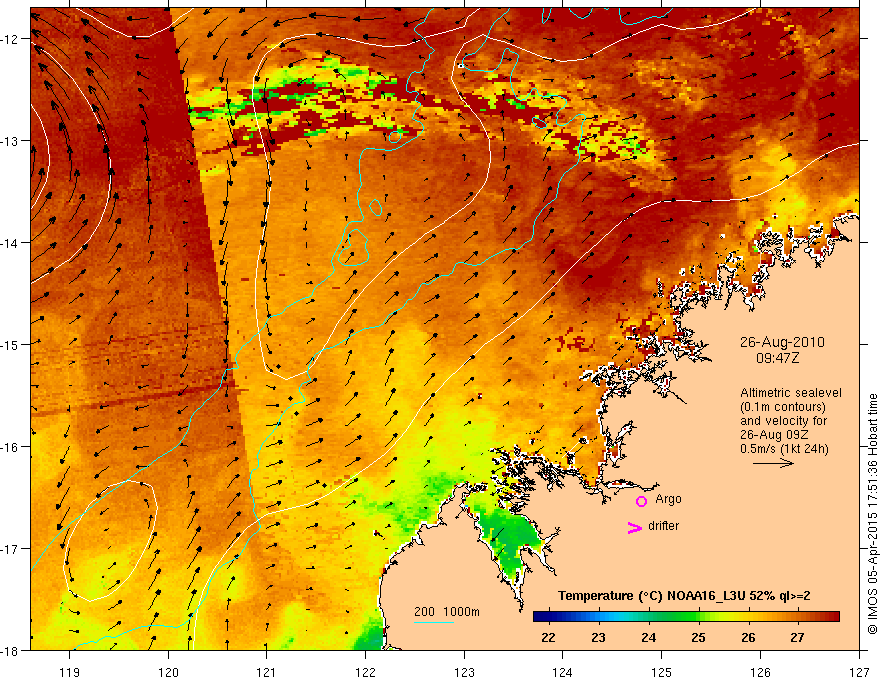Screen dimensions: 880x680
Task: Click the 'drifter' legend label
Action: click(x=663, y=526)
